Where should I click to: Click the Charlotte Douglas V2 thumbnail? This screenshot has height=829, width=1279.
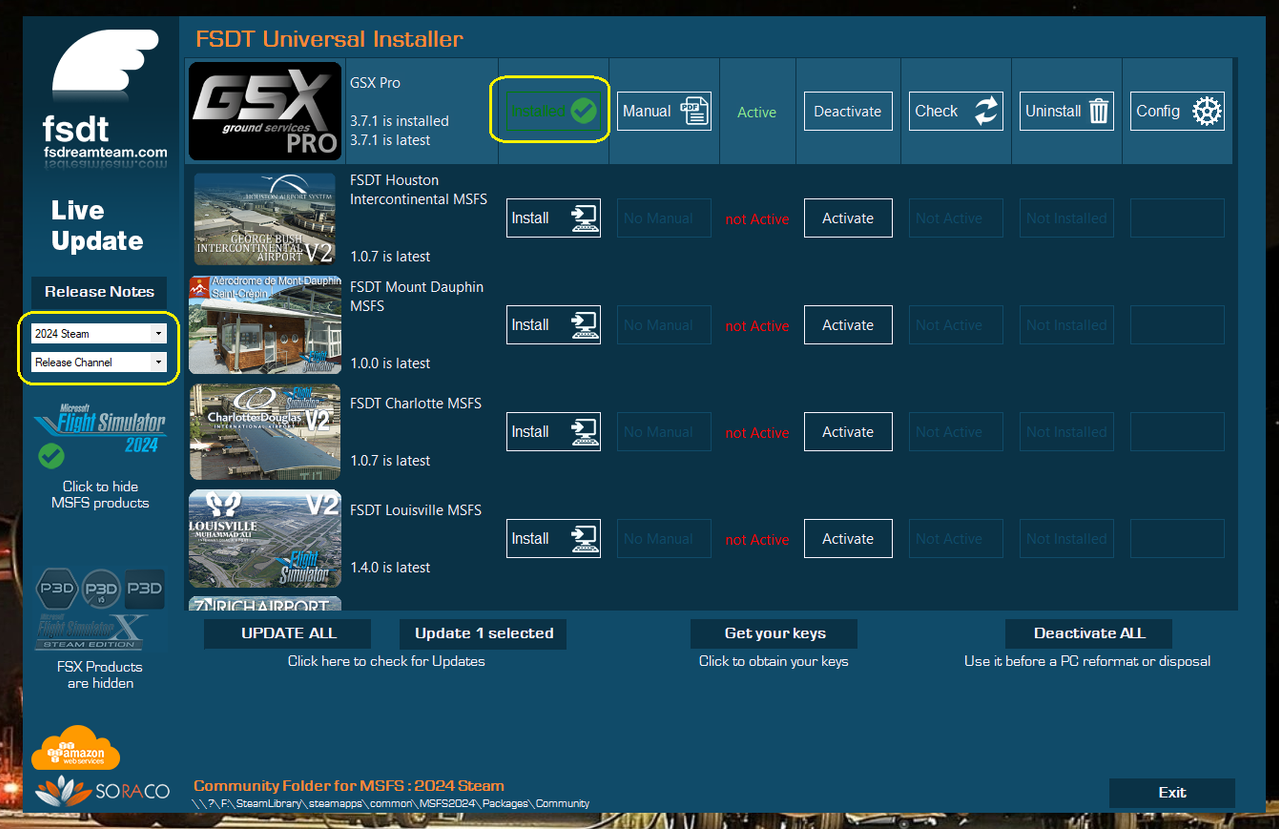click(265, 432)
